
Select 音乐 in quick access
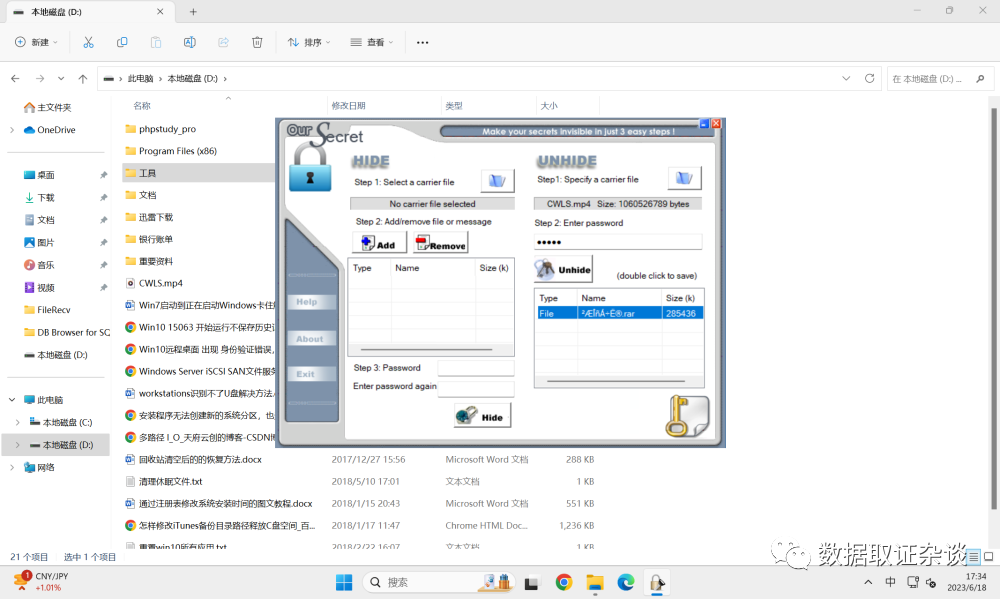coord(39,265)
